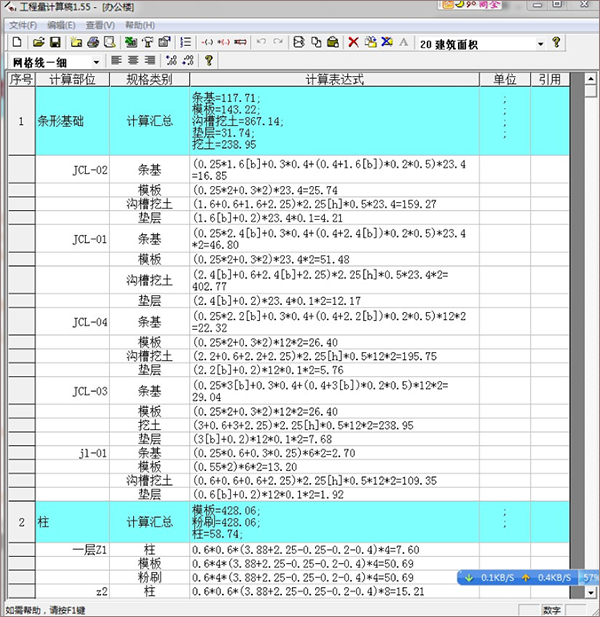Create a new file with the blank page icon
Screen dimensions: 600x617
(17, 42)
